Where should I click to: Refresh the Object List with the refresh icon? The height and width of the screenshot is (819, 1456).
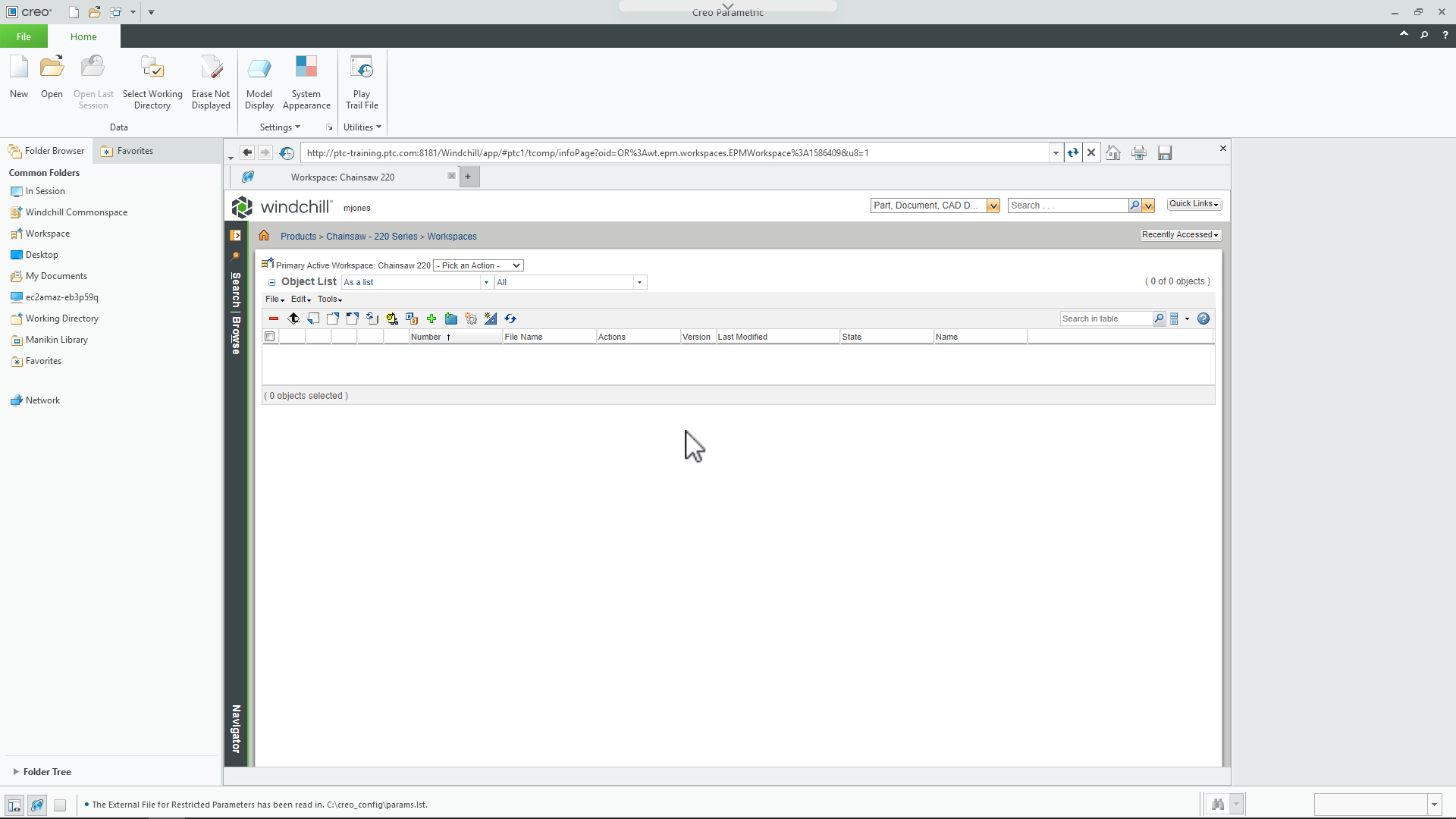point(510,318)
